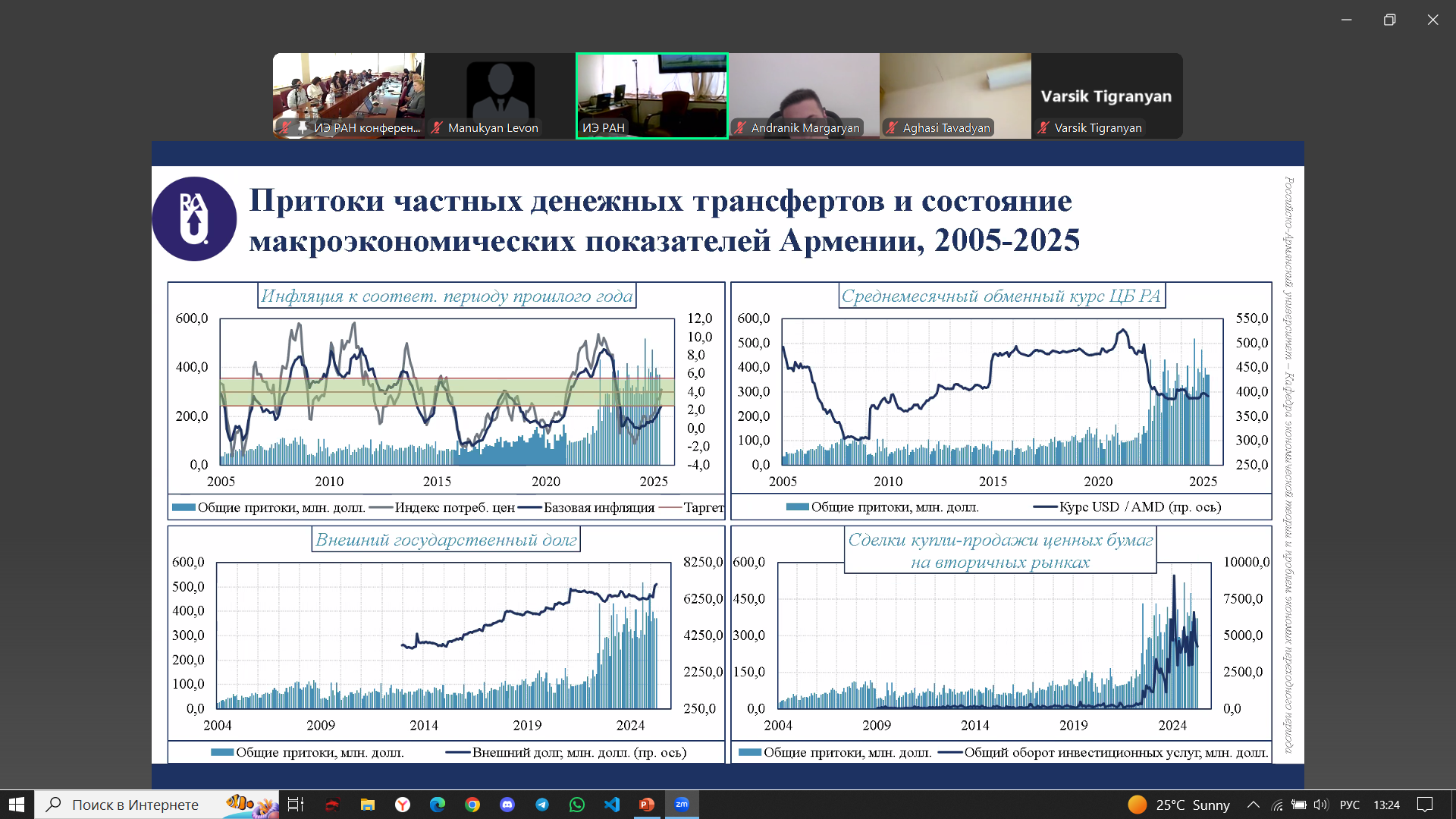Close the Zoom meeting window
This screenshot has height=819, width=1456.
pyautogui.click(x=1432, y=20)
